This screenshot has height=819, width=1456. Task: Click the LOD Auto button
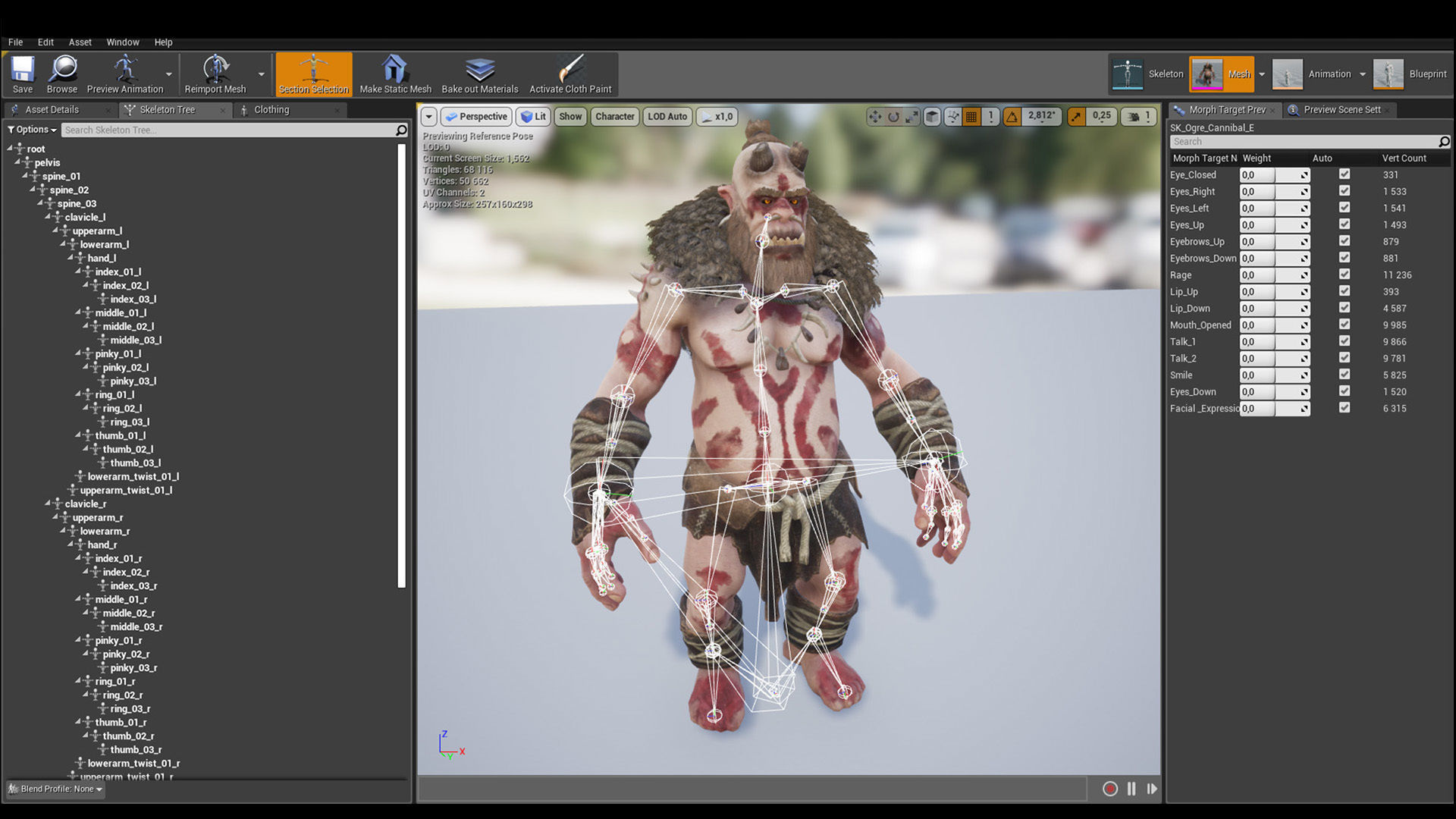667,116
